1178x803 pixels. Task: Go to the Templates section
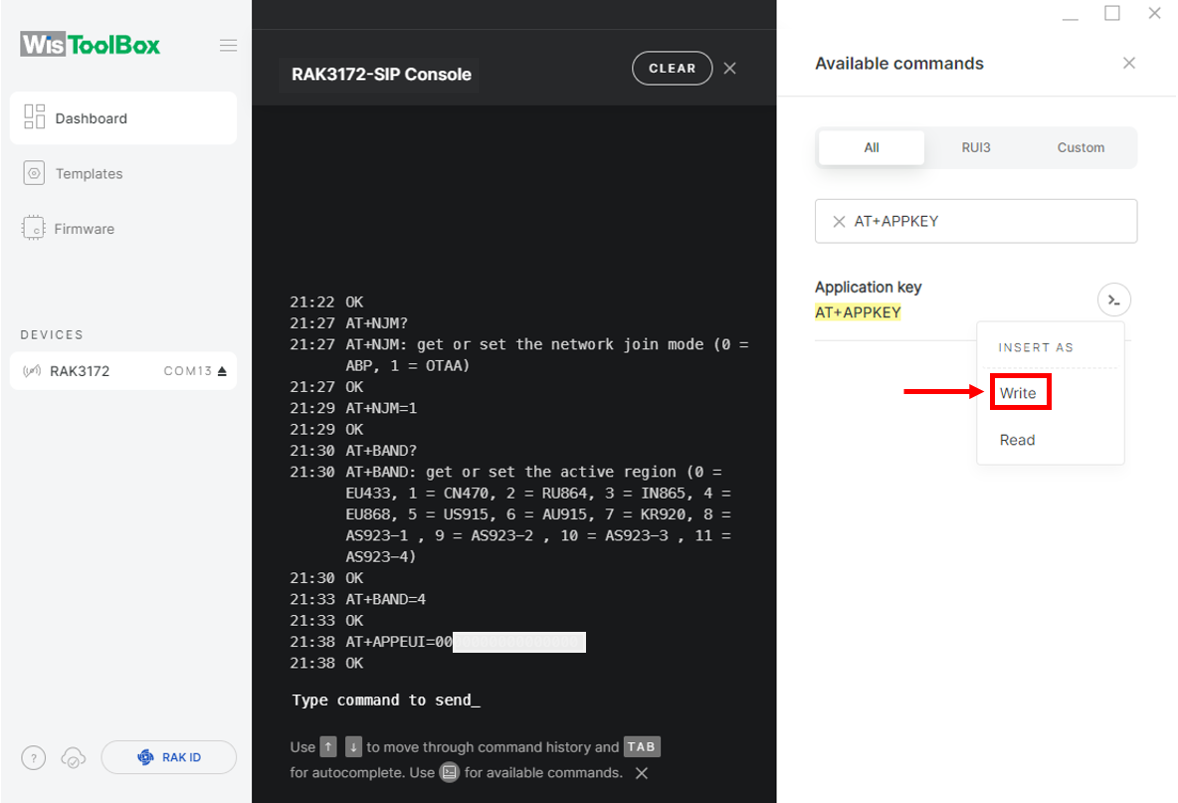[89, 174]
